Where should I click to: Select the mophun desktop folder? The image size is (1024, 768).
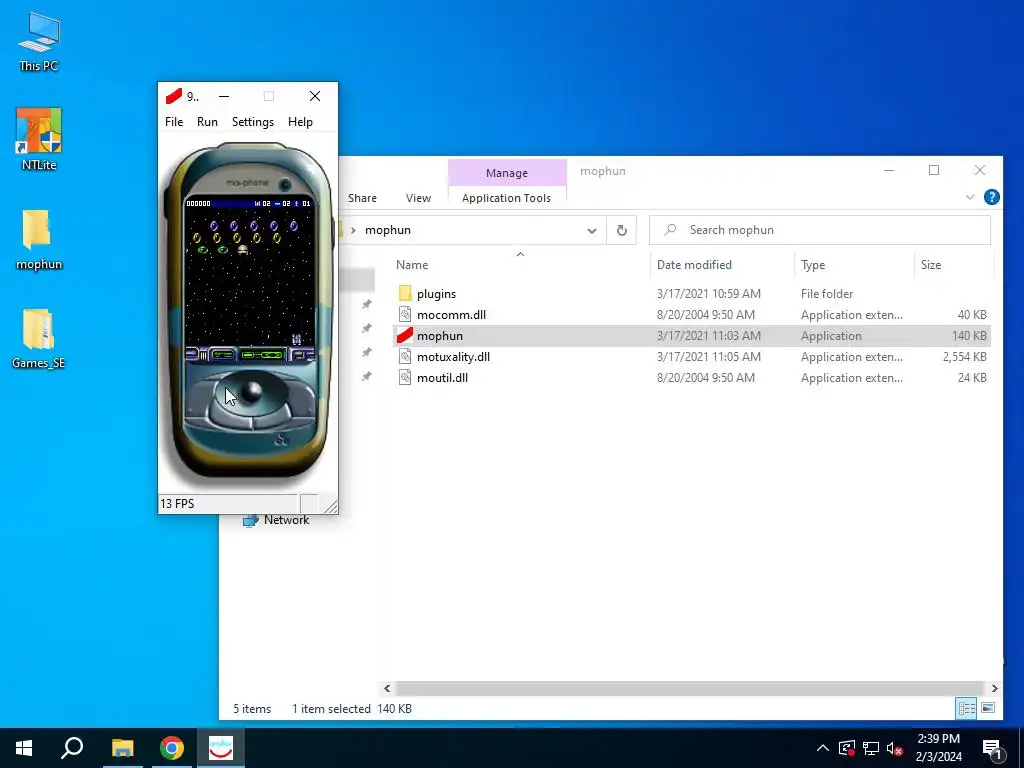pos(39,240)
